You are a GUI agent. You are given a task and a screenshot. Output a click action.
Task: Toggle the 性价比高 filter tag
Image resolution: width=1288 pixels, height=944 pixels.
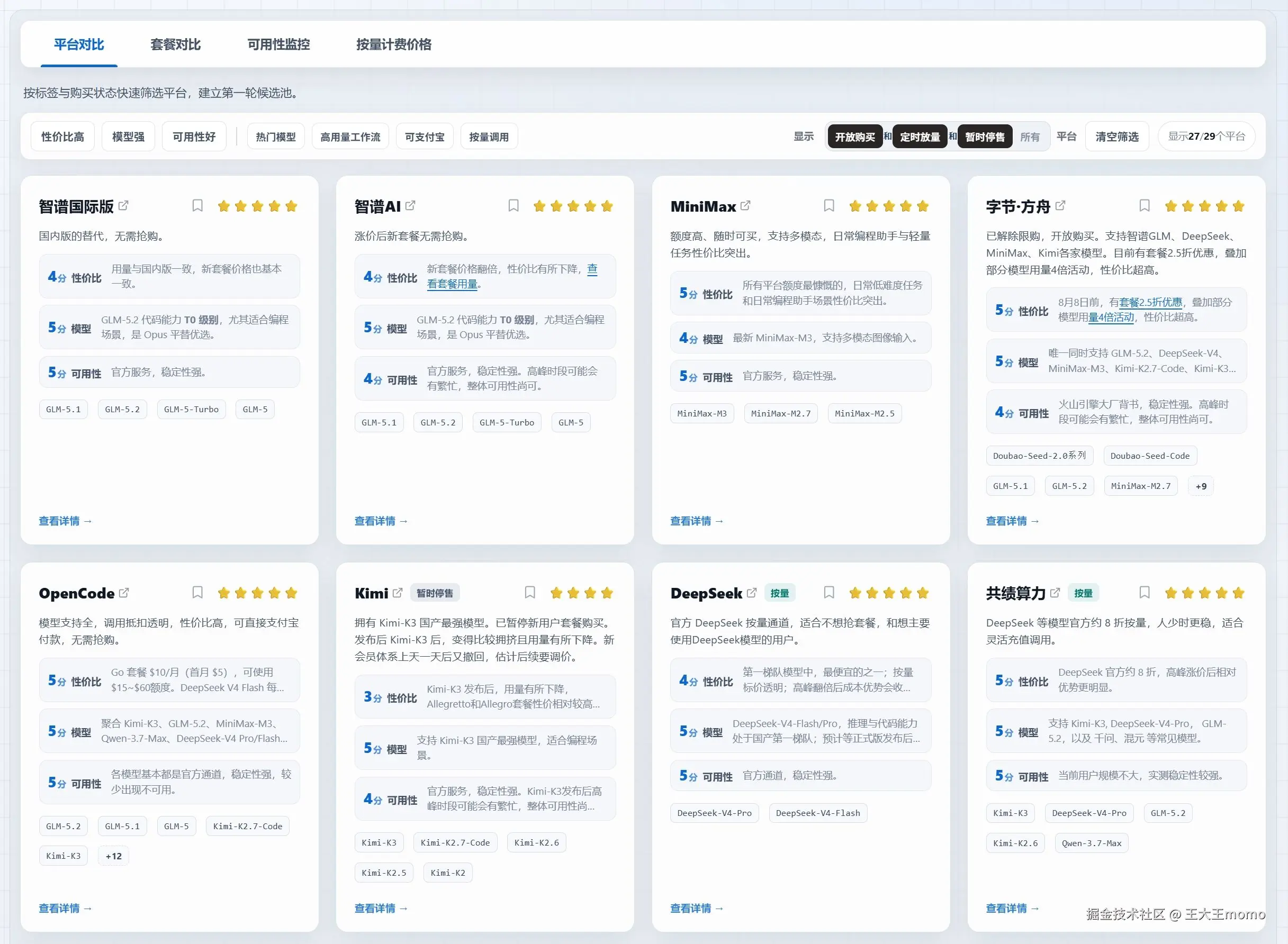(63, 137)
